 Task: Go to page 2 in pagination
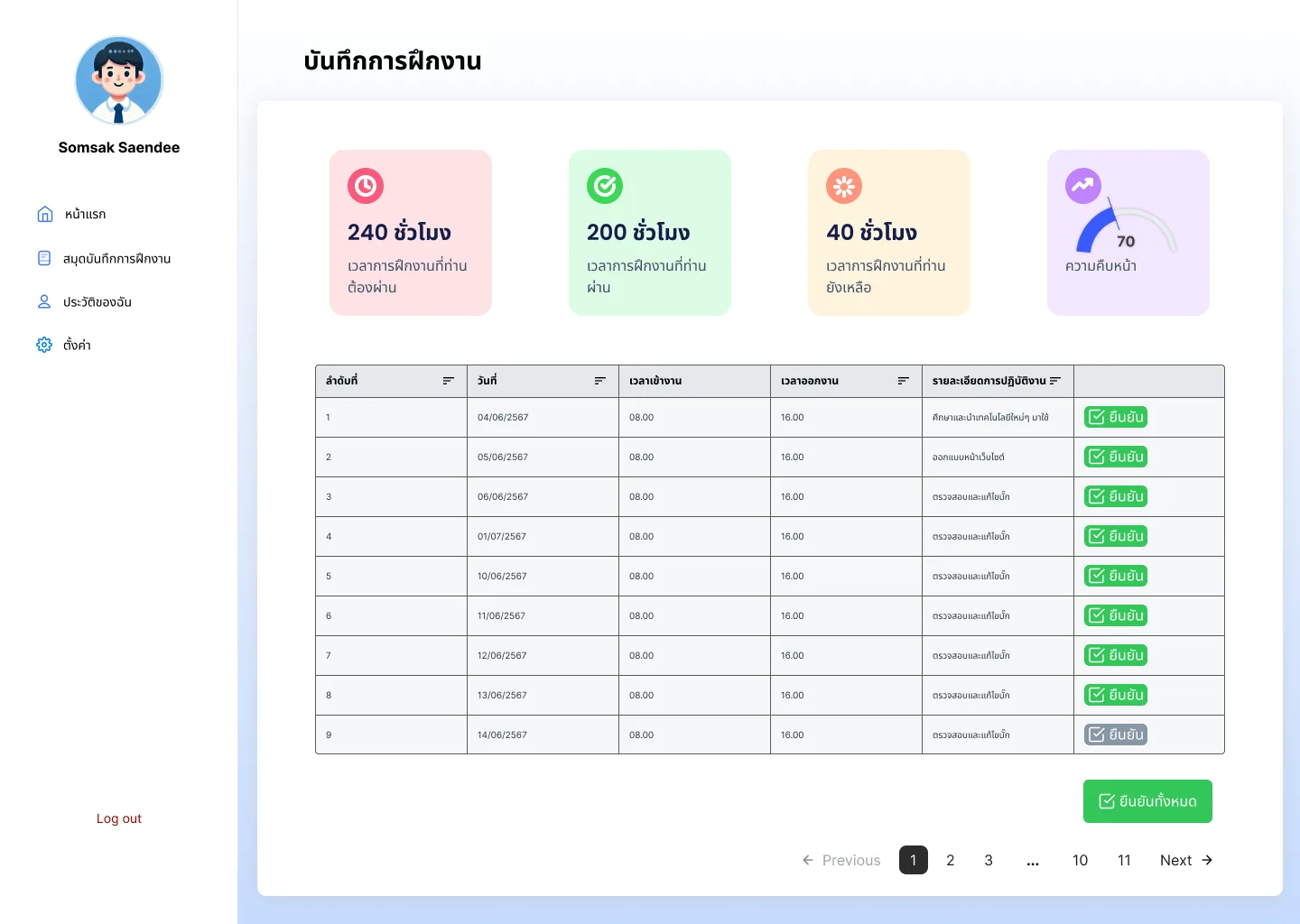tap(951, 860)
